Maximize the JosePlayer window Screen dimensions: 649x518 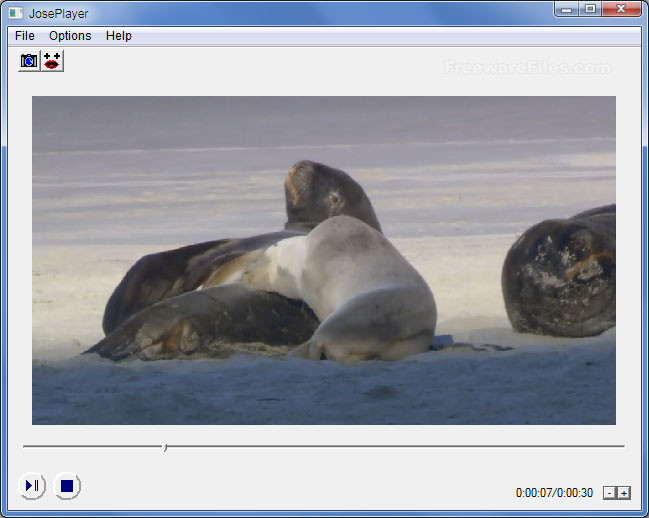point(590,9)
